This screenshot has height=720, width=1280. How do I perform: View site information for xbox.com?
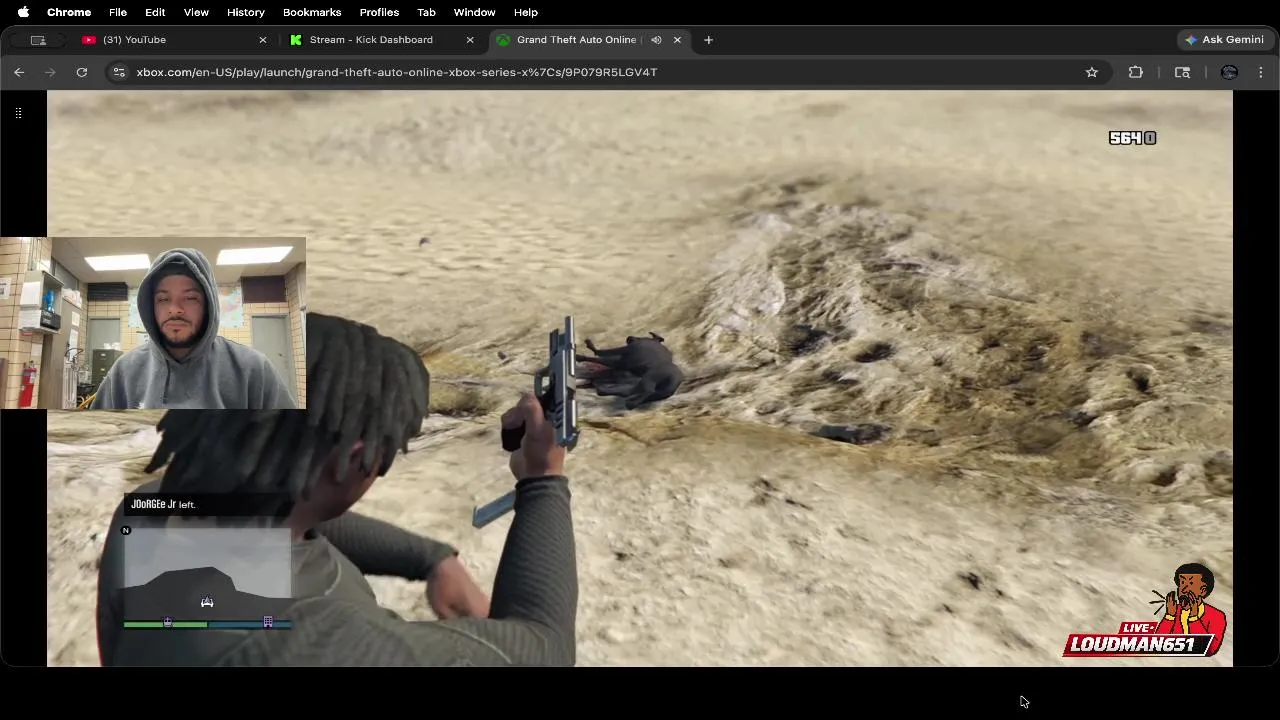tap(119, 72)
